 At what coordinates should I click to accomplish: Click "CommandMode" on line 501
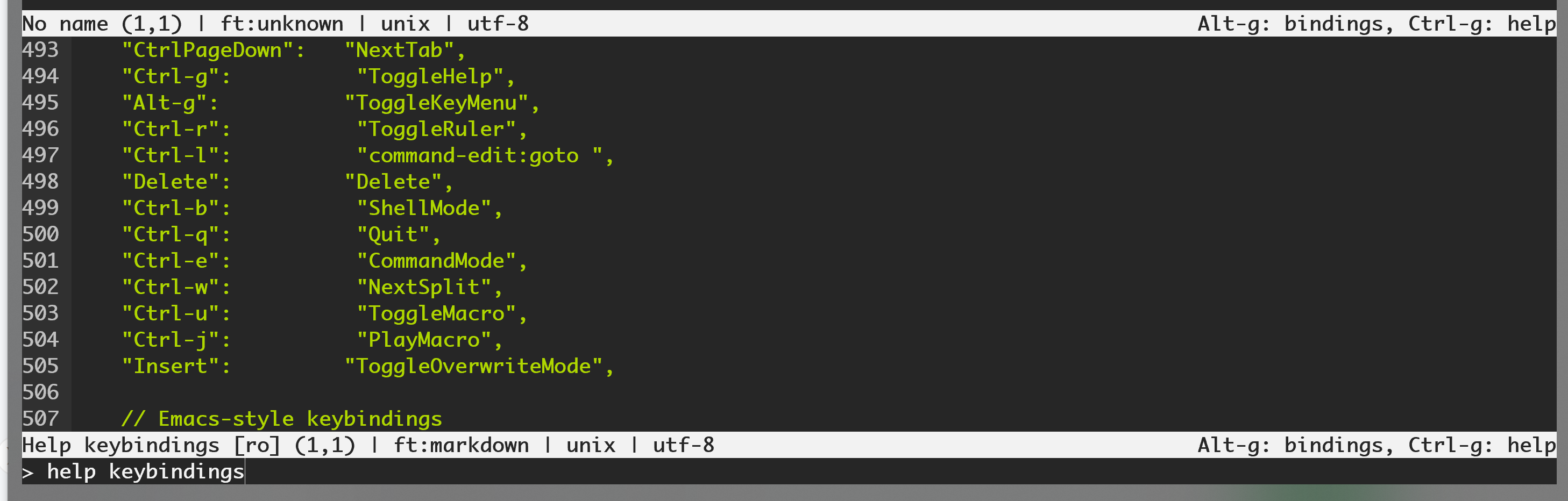(436, 261)
